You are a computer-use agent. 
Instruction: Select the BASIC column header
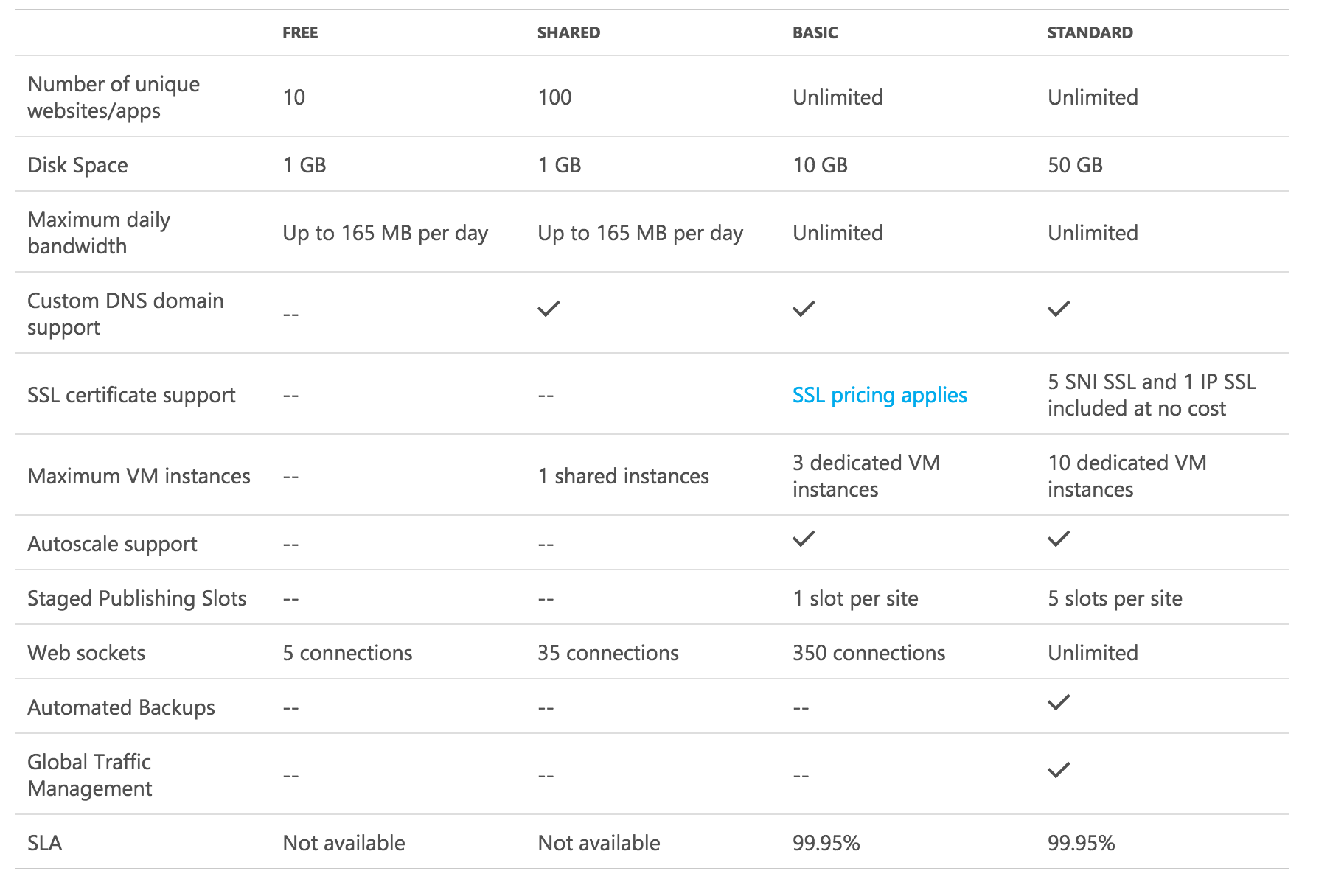coord(815,33)
